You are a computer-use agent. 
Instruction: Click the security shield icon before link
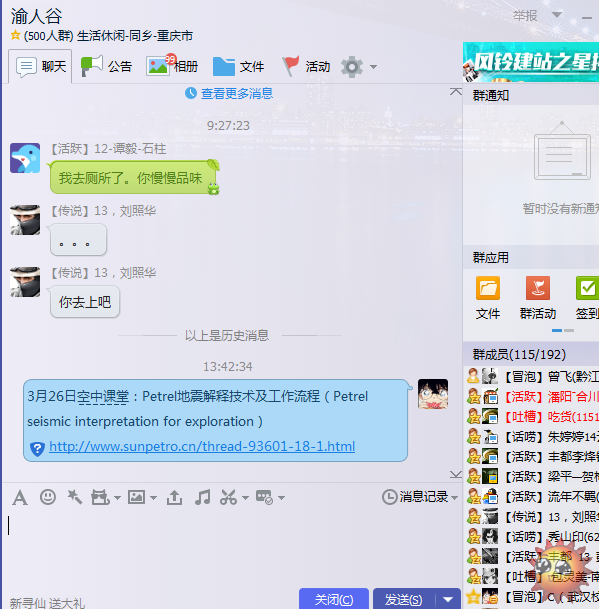(37, 449)
